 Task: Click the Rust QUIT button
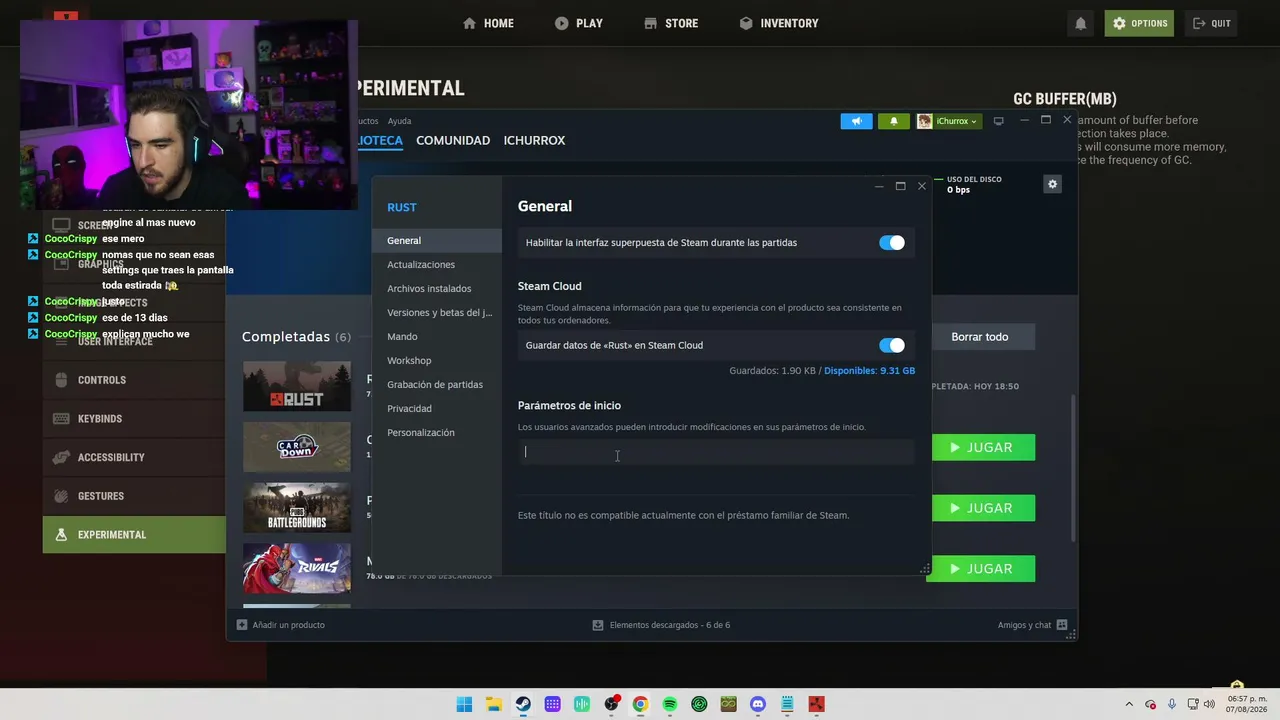(1211, 23)
